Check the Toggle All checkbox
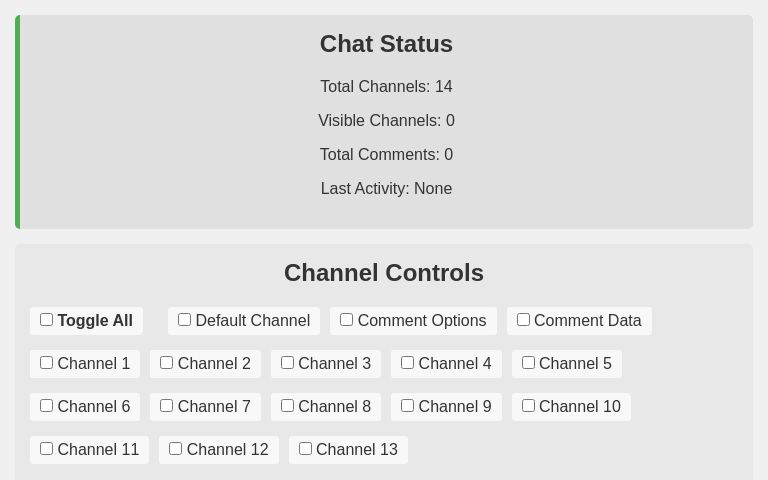 point(47,320)
